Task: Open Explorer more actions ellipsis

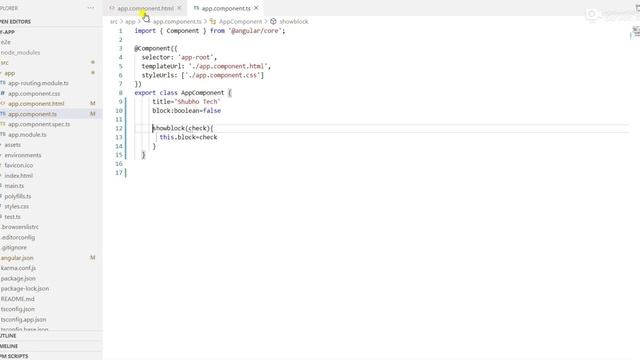Action: coord(91,8)
